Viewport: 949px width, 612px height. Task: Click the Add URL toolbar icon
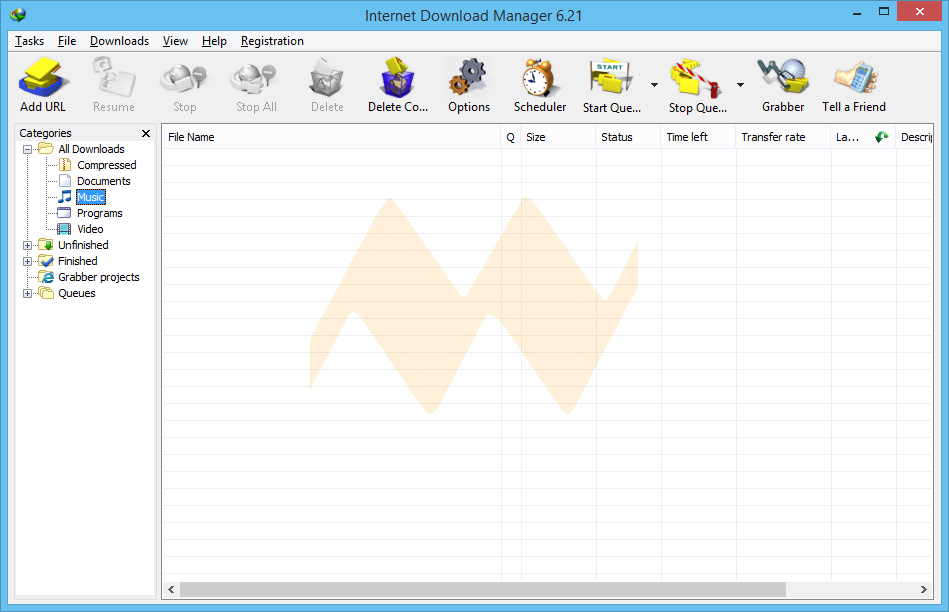[43, 77]
